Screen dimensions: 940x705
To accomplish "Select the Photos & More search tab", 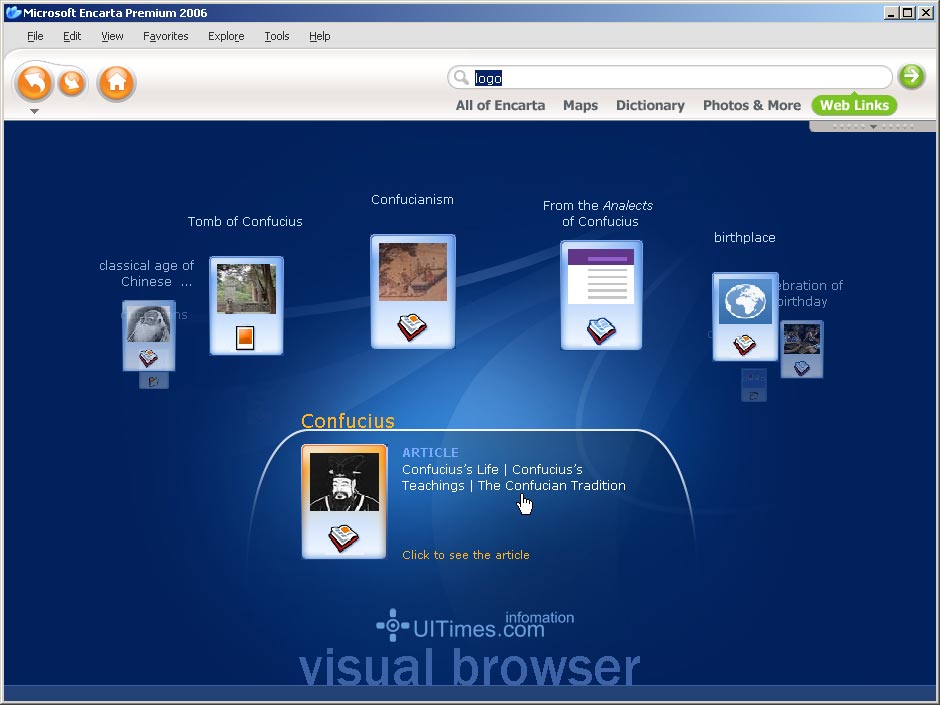I will coord(751,106).
